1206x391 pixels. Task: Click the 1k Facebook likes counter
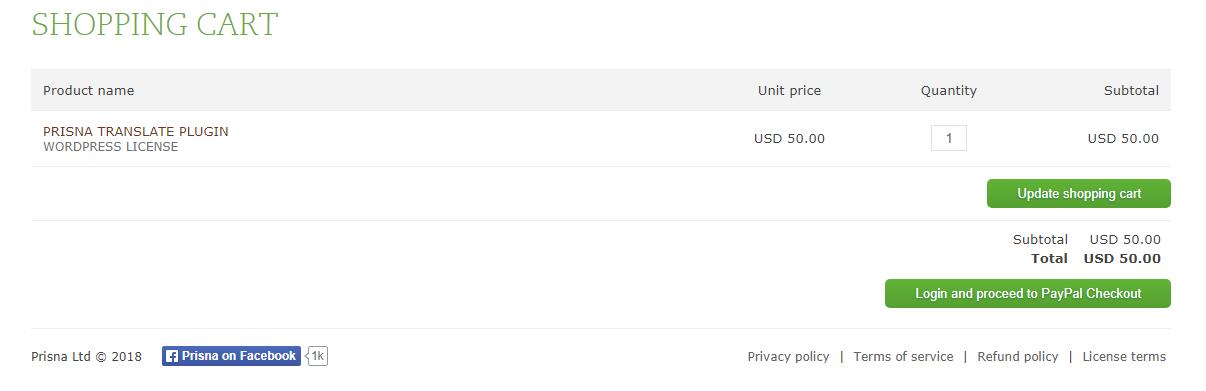(317, 356)
